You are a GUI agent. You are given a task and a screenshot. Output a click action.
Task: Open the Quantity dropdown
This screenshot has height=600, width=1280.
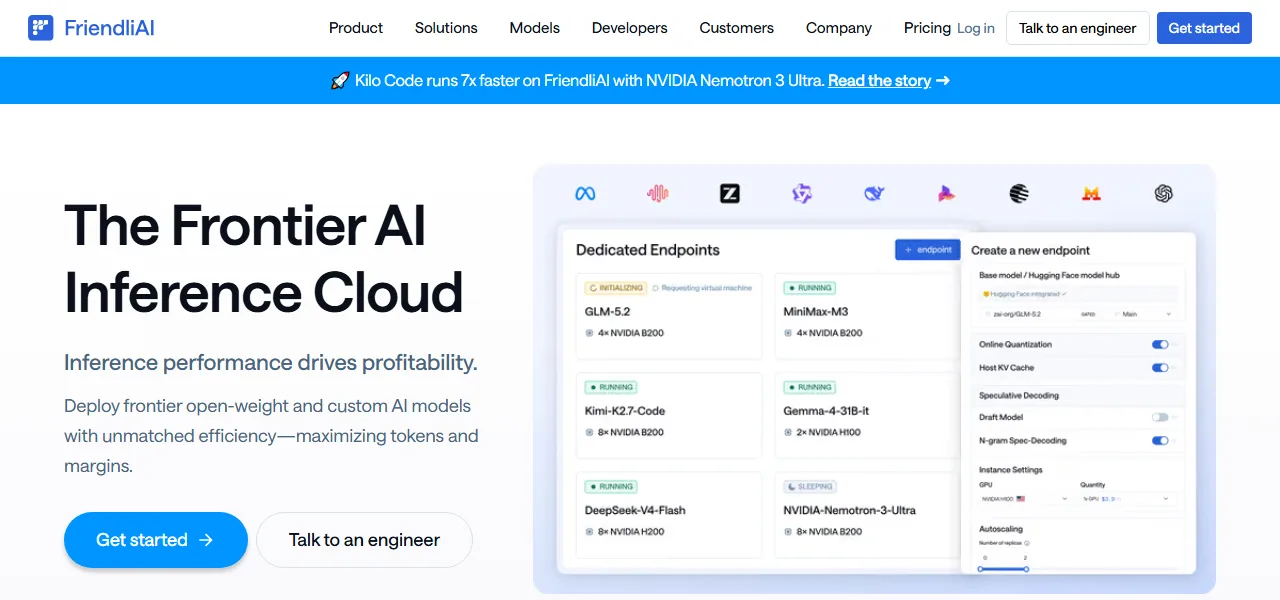pos(1128,498)
